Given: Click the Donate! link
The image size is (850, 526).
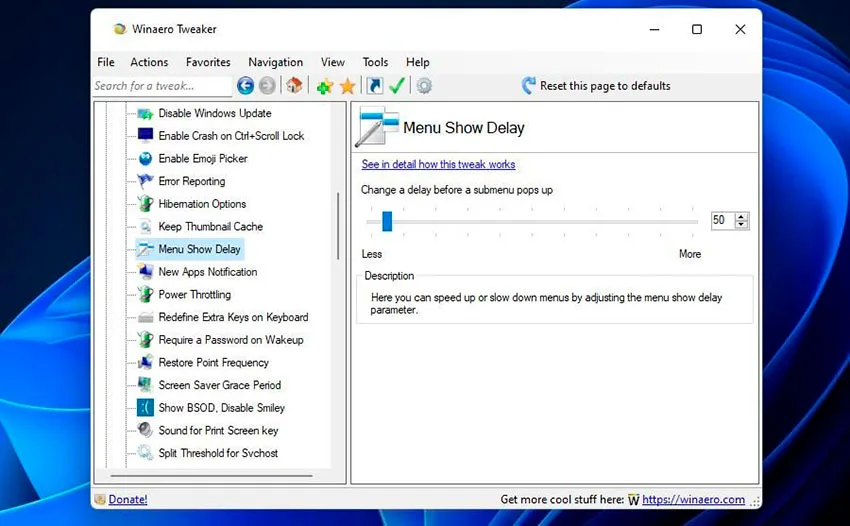Looking at the screenshot, I should (x=128, y=499).
